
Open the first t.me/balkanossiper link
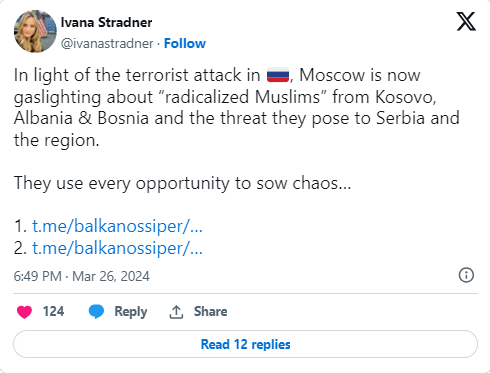pos(117,226)
